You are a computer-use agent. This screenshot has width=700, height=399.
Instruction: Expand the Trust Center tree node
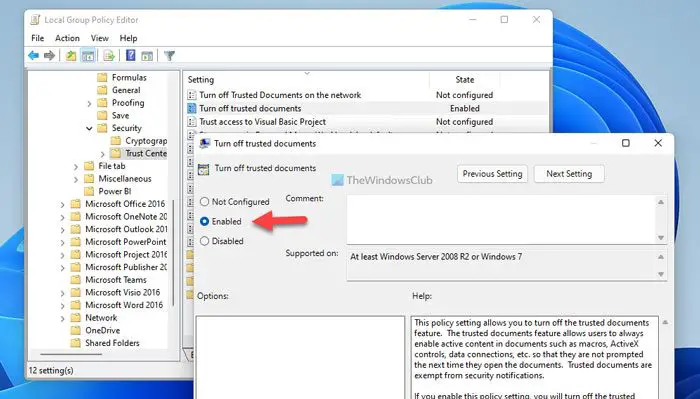coord(103,154)
